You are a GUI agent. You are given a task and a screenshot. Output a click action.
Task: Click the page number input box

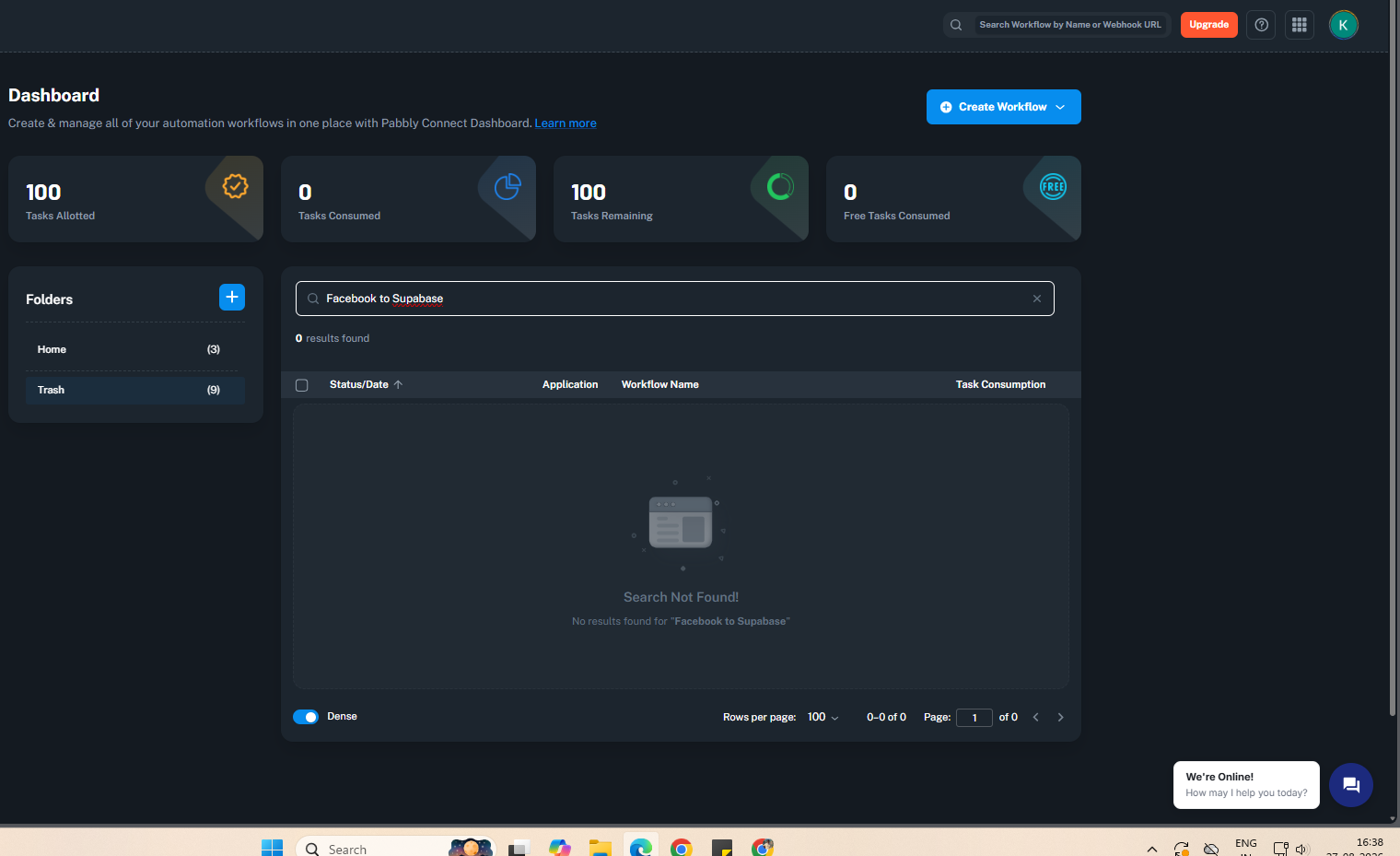[974, 718]
